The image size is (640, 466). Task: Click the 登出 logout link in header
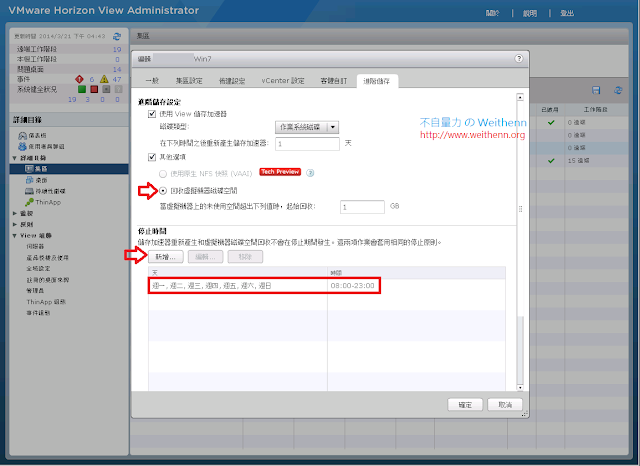pos(567,13)
